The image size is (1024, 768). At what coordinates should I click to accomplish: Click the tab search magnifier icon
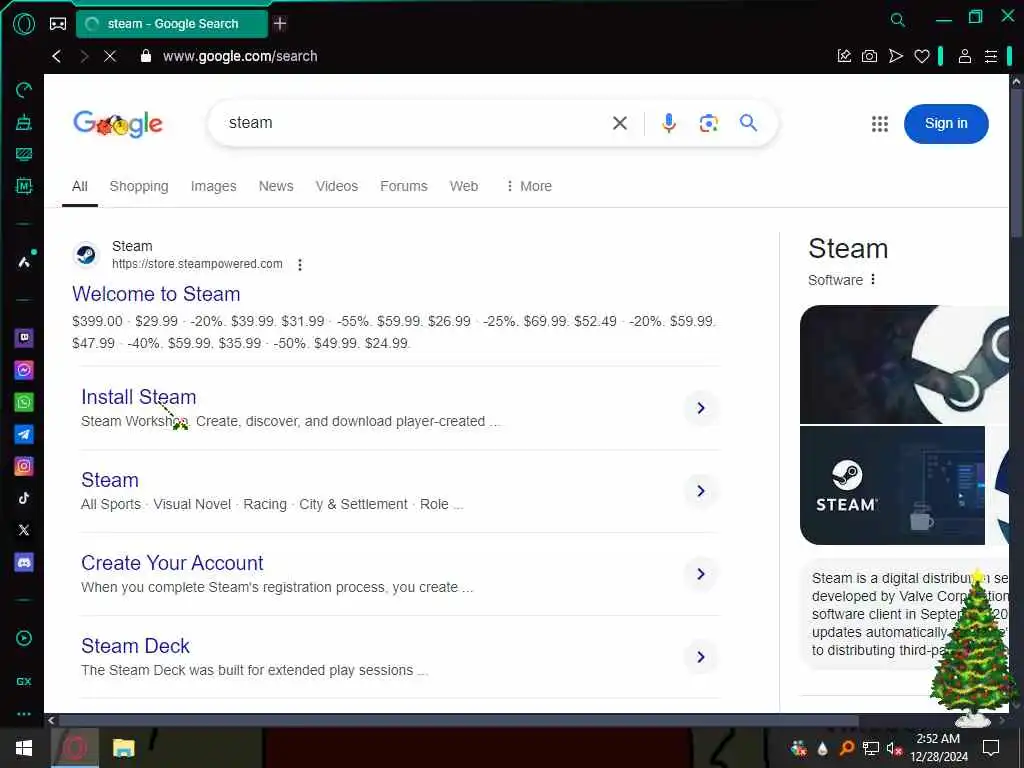point(897,20)
